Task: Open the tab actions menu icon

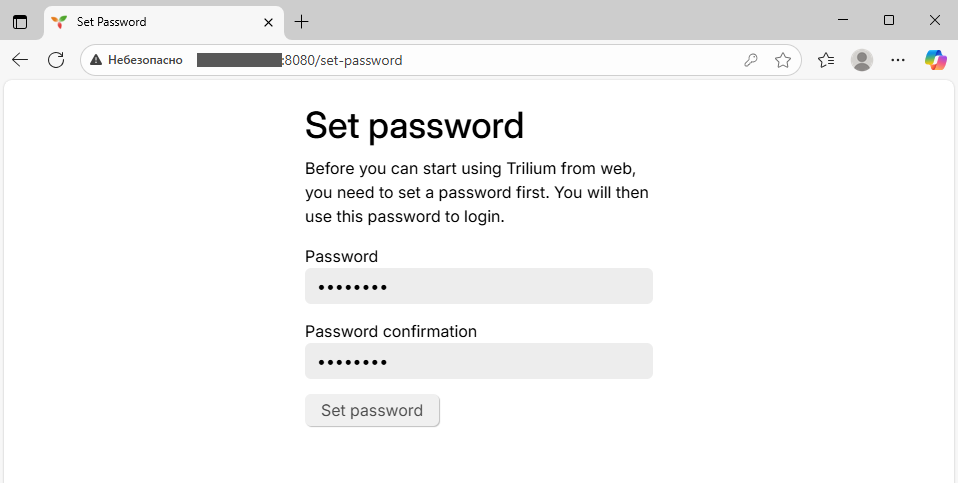Action: tap(20, 21)
